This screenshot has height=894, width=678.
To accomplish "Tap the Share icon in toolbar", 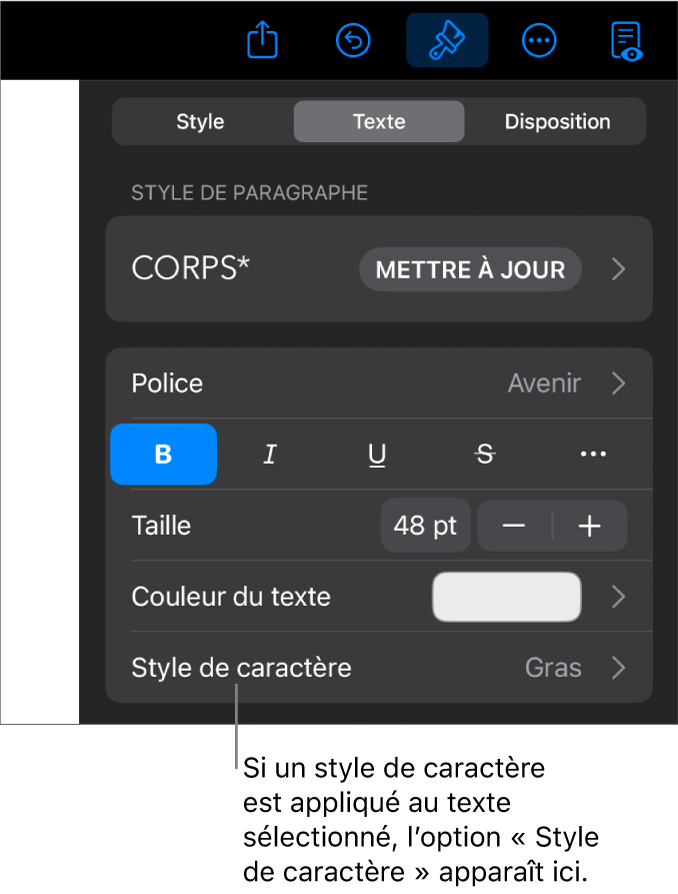I will (x=262, y=41).
